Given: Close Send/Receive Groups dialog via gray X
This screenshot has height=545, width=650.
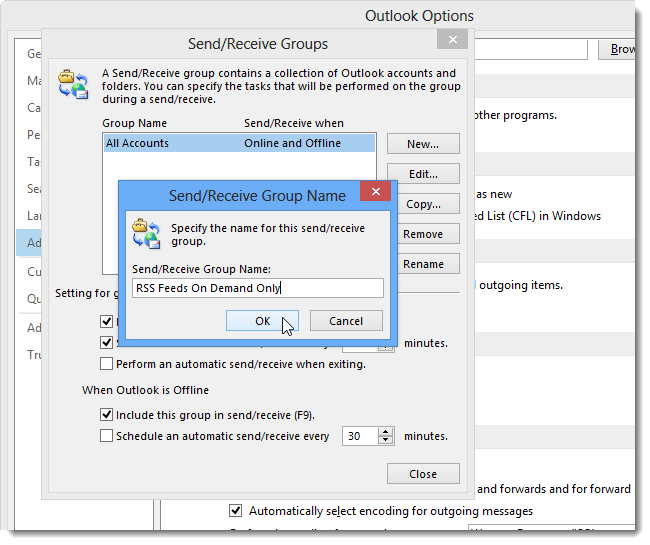Looking at the screenshot, I should coord(453,39).
